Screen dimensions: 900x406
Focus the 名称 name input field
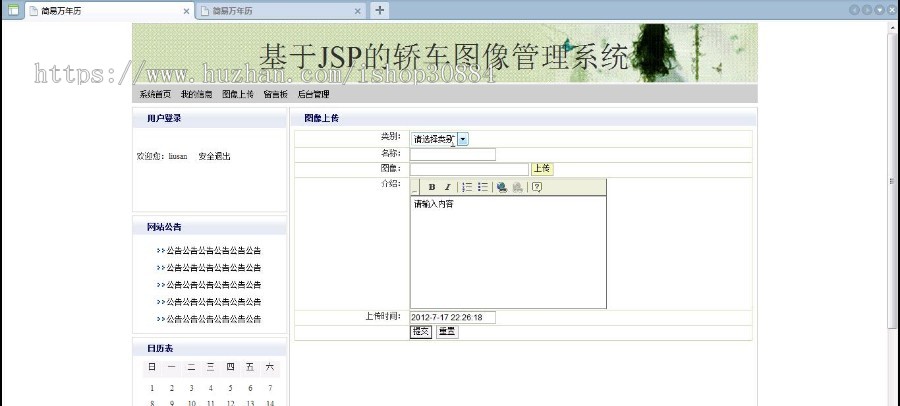click(452, 154)
